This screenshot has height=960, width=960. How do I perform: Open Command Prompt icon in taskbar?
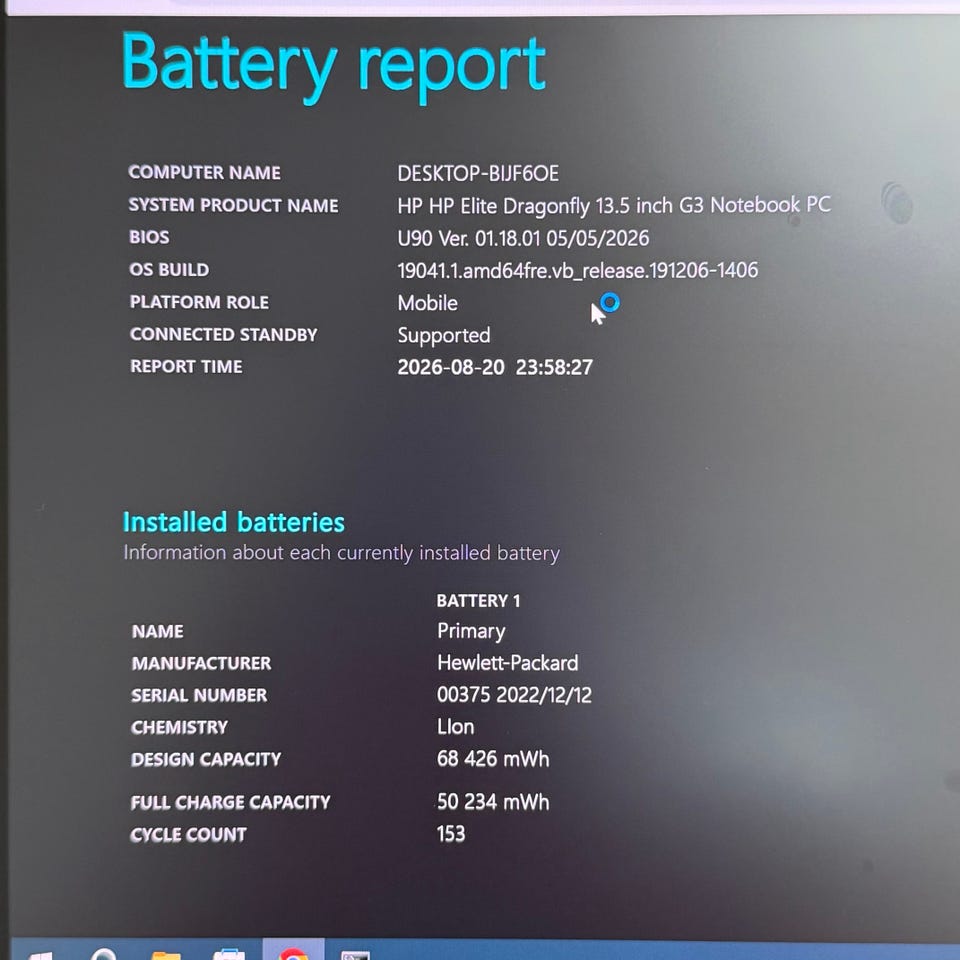[356, 954]
